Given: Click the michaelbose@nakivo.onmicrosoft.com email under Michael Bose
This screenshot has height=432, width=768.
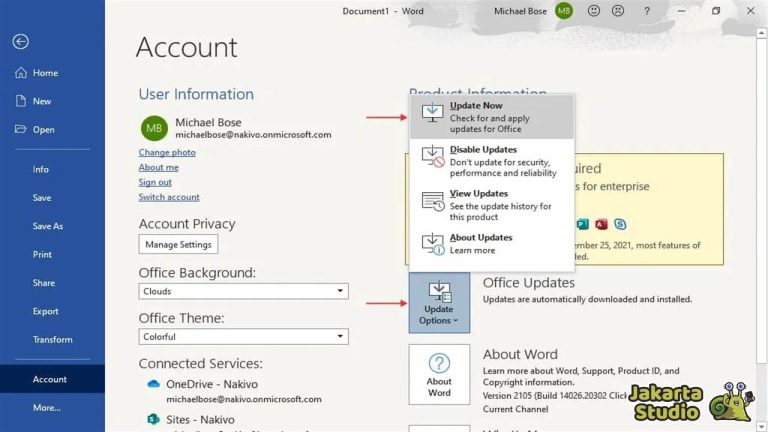Looking at the screenshot, I should pos(253,135).
